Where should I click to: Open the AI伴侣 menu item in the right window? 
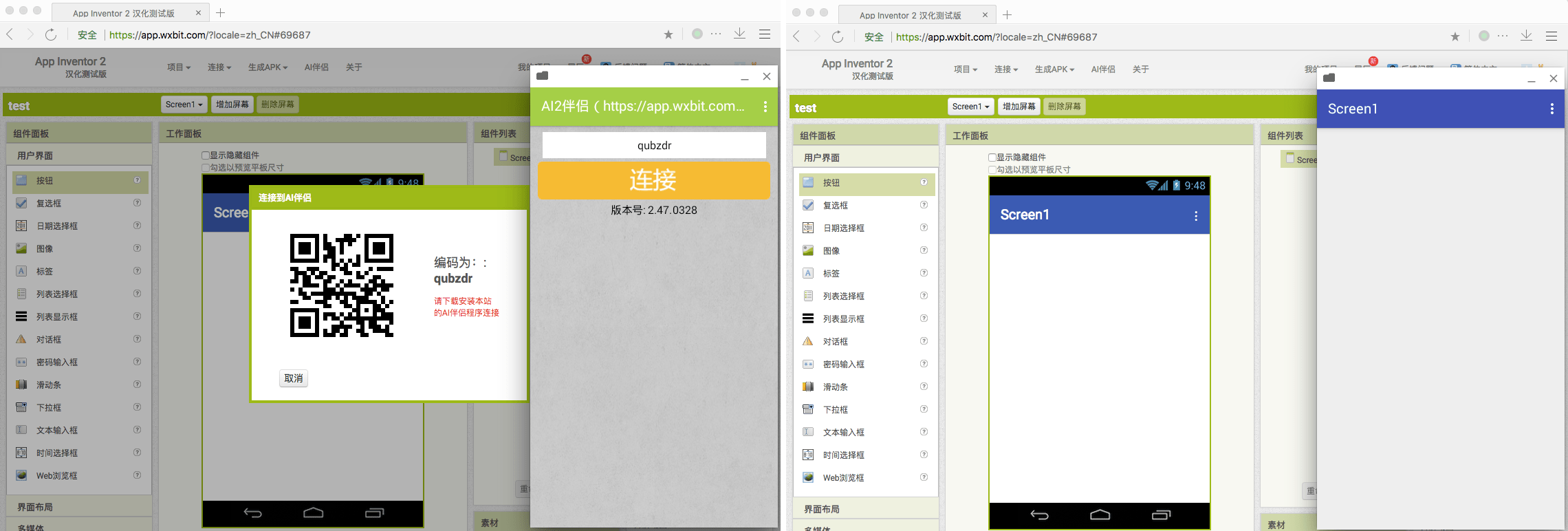[1103, 69]
